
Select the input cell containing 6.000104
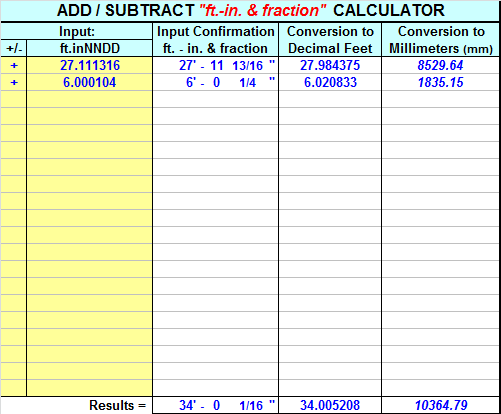(89, 82)
